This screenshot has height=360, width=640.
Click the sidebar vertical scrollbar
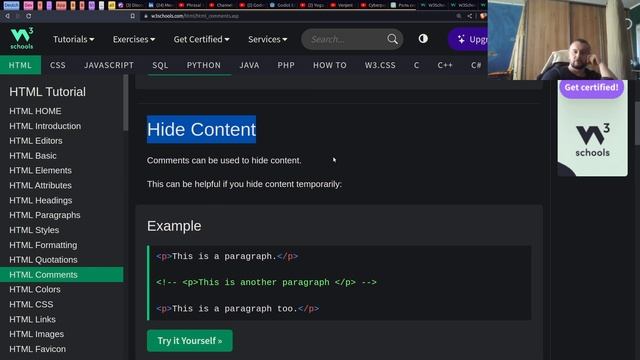[x=126, y=104]
